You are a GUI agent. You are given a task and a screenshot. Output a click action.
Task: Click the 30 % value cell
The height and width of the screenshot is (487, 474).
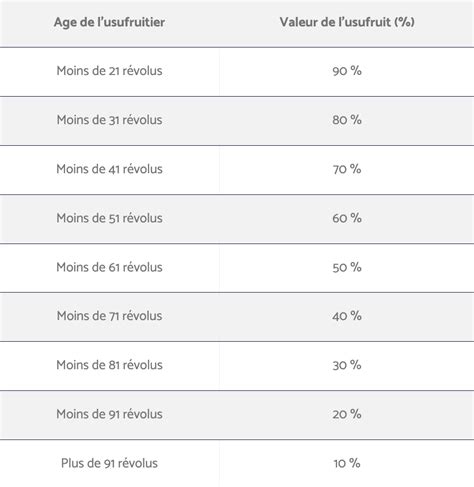(x=347, y=365)
